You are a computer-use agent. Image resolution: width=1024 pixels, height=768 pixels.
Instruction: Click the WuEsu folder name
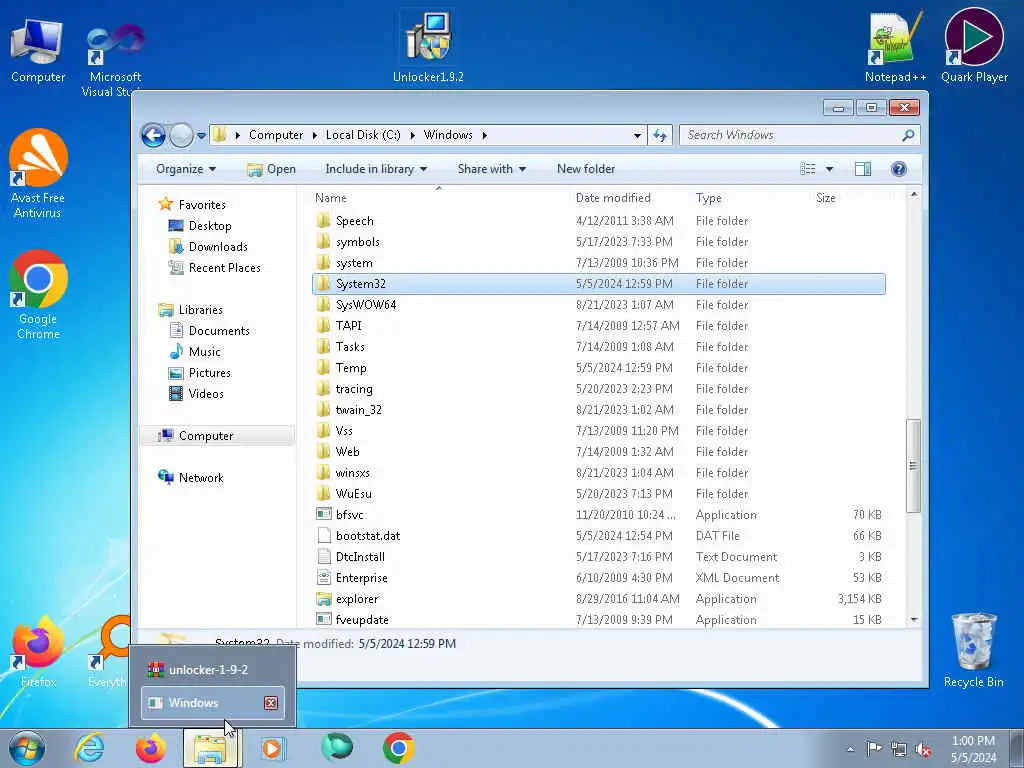click(353, 494)
